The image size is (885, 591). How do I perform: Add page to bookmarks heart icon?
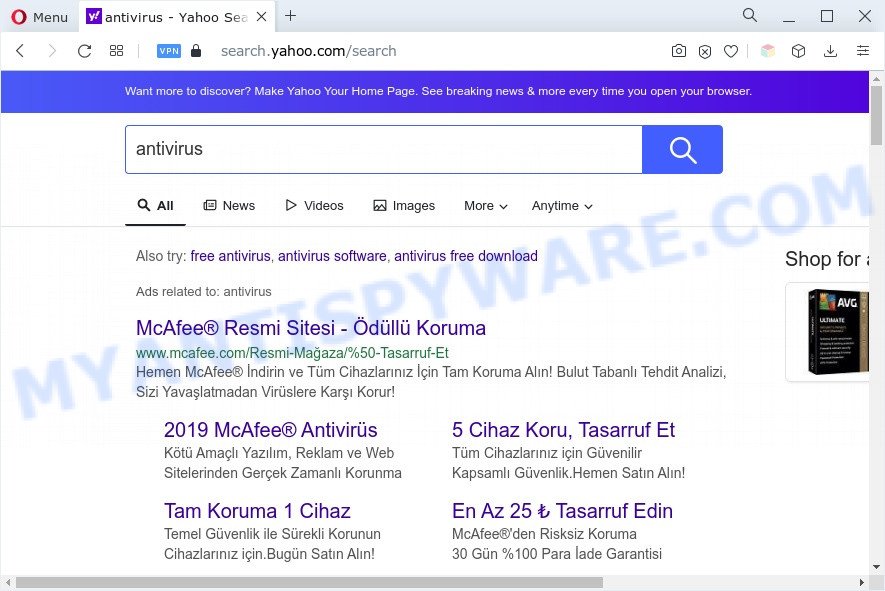tap(731, 51)
